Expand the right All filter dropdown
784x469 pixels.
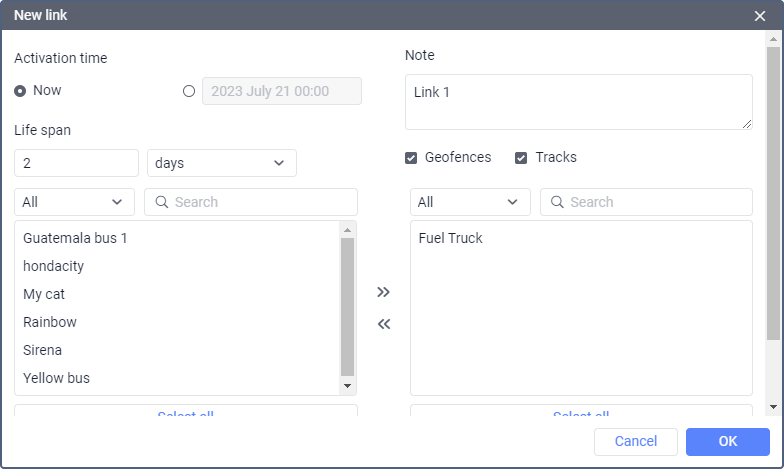(x=470, y=202)
